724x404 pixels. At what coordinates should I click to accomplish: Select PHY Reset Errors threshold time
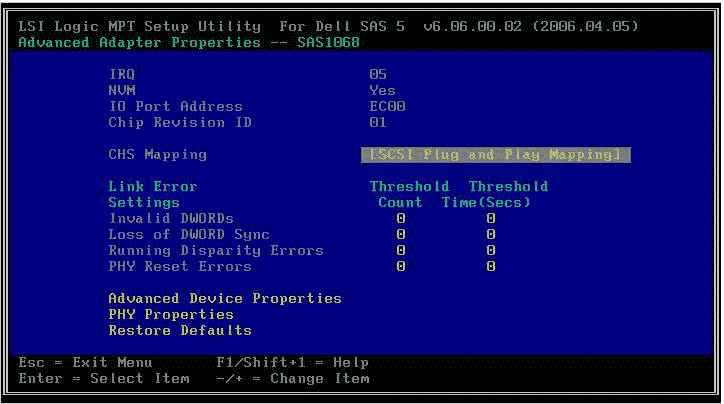(x=490, y=266)
